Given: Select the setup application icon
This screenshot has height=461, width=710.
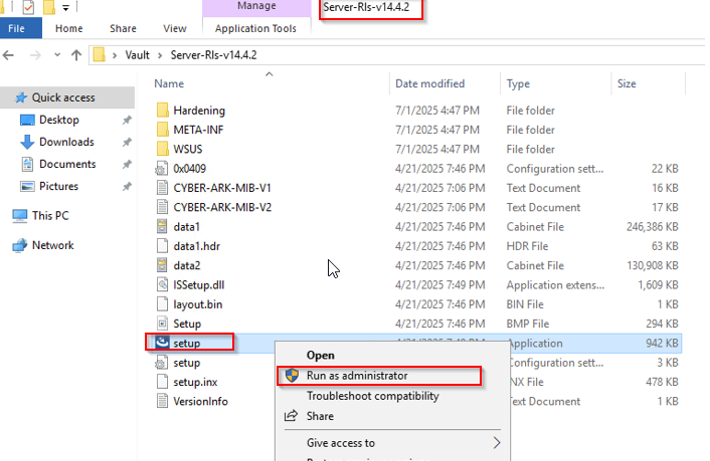Looking at the screenshot, I should tap(162, 343).
